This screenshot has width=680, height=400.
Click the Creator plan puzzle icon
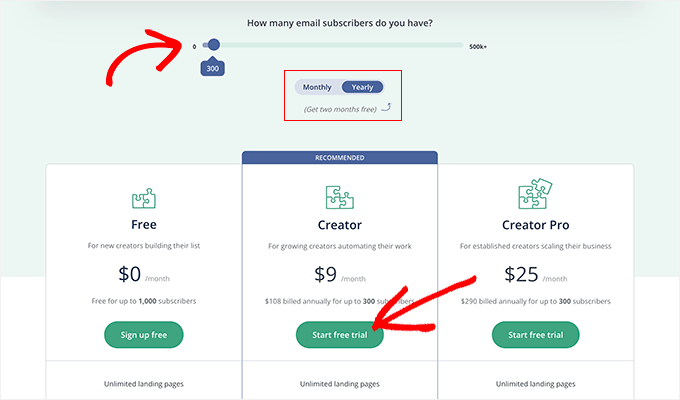point(339,197)
